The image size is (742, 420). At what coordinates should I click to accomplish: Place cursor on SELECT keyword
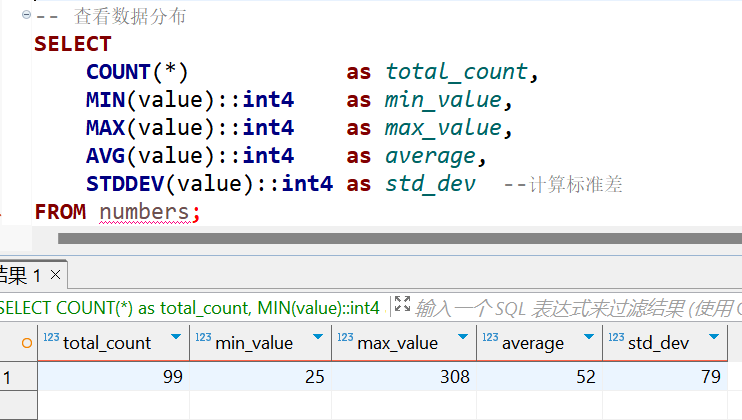(x=73, y=44)
